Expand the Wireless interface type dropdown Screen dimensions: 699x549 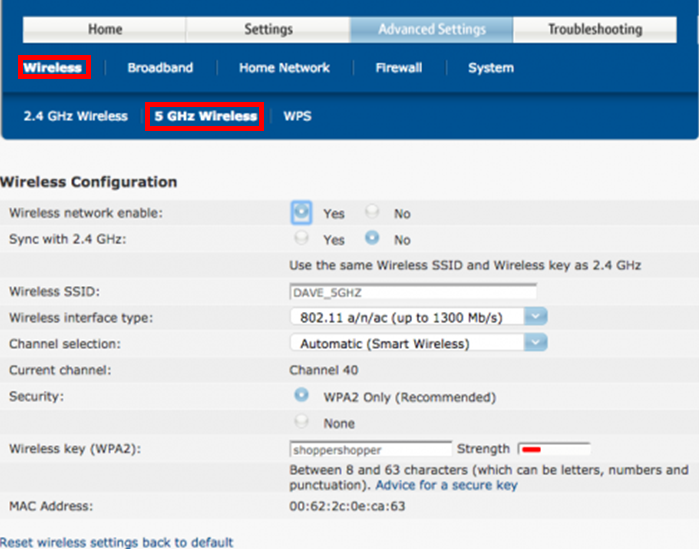(537, 317)
